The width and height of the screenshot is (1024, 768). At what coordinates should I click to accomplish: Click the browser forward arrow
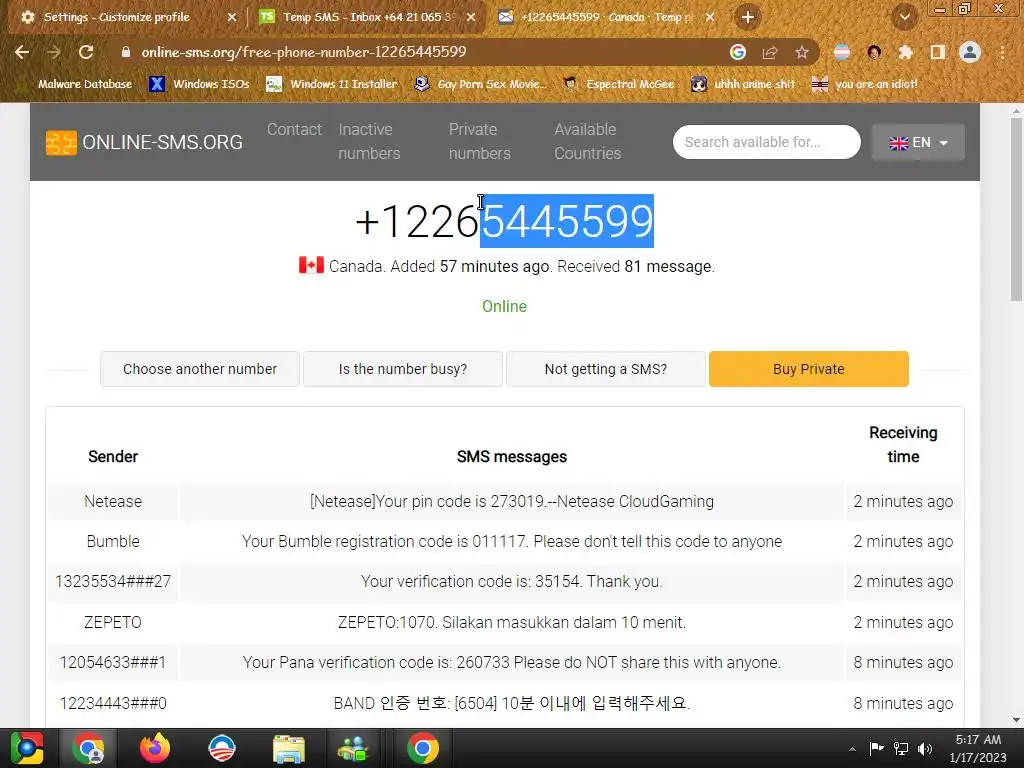pos(54,52)
